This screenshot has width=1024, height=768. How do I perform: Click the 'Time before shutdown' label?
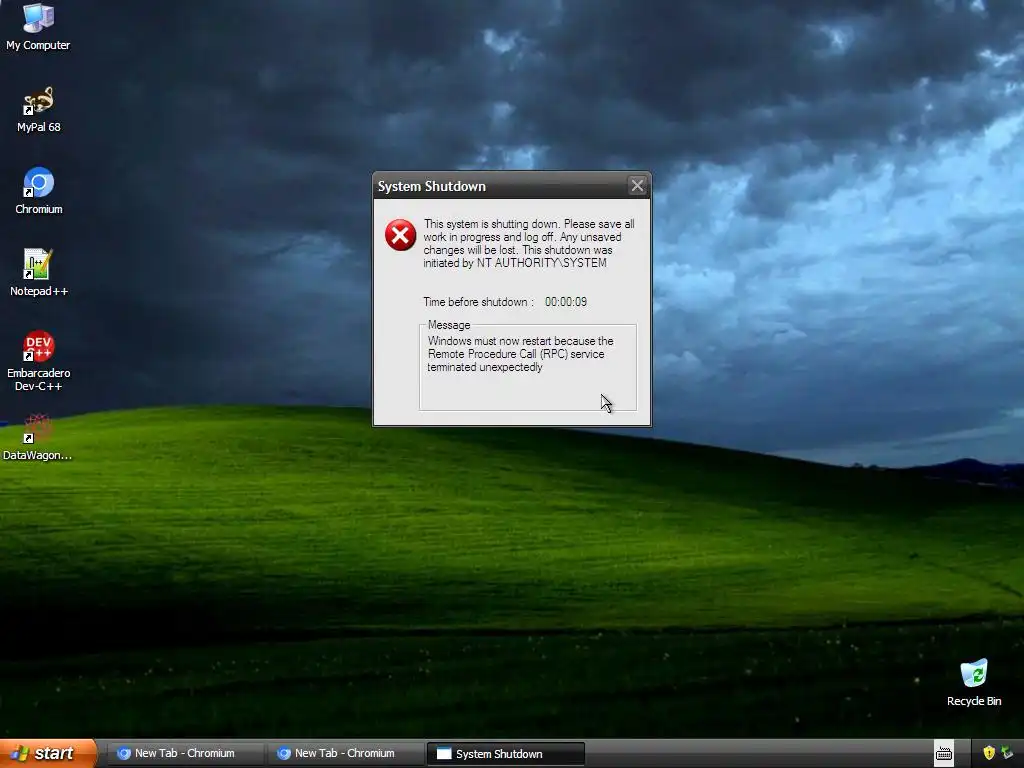pyautogui.click(x=478, y=302)
